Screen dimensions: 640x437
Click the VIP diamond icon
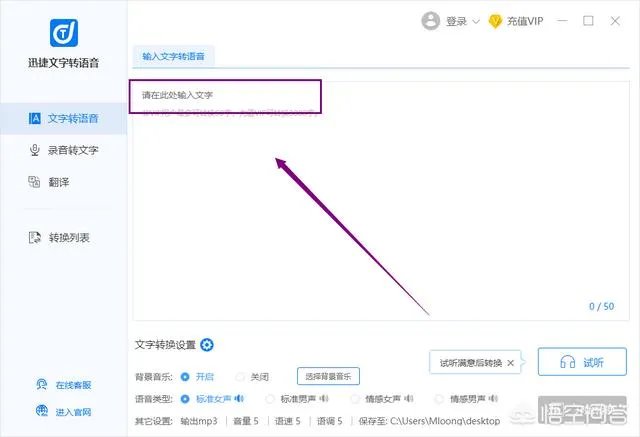click(x=495, y=21)
